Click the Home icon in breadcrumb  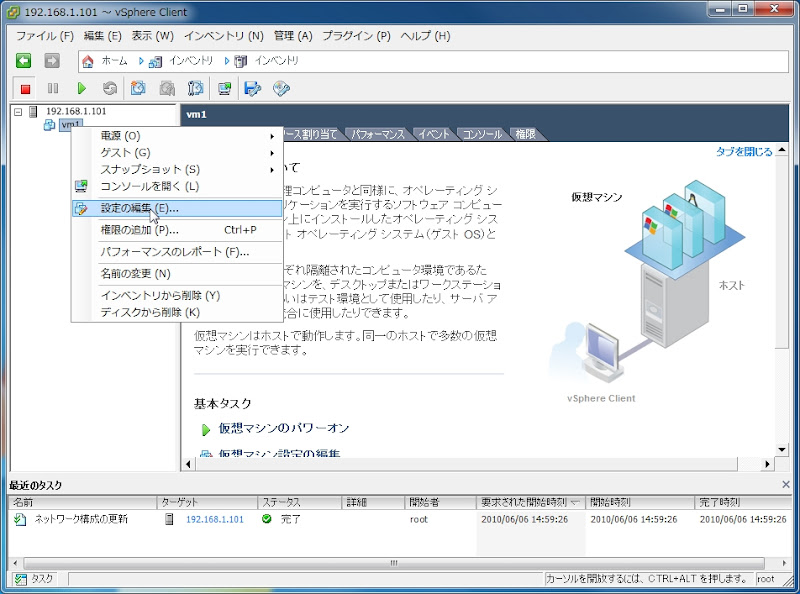88,61
